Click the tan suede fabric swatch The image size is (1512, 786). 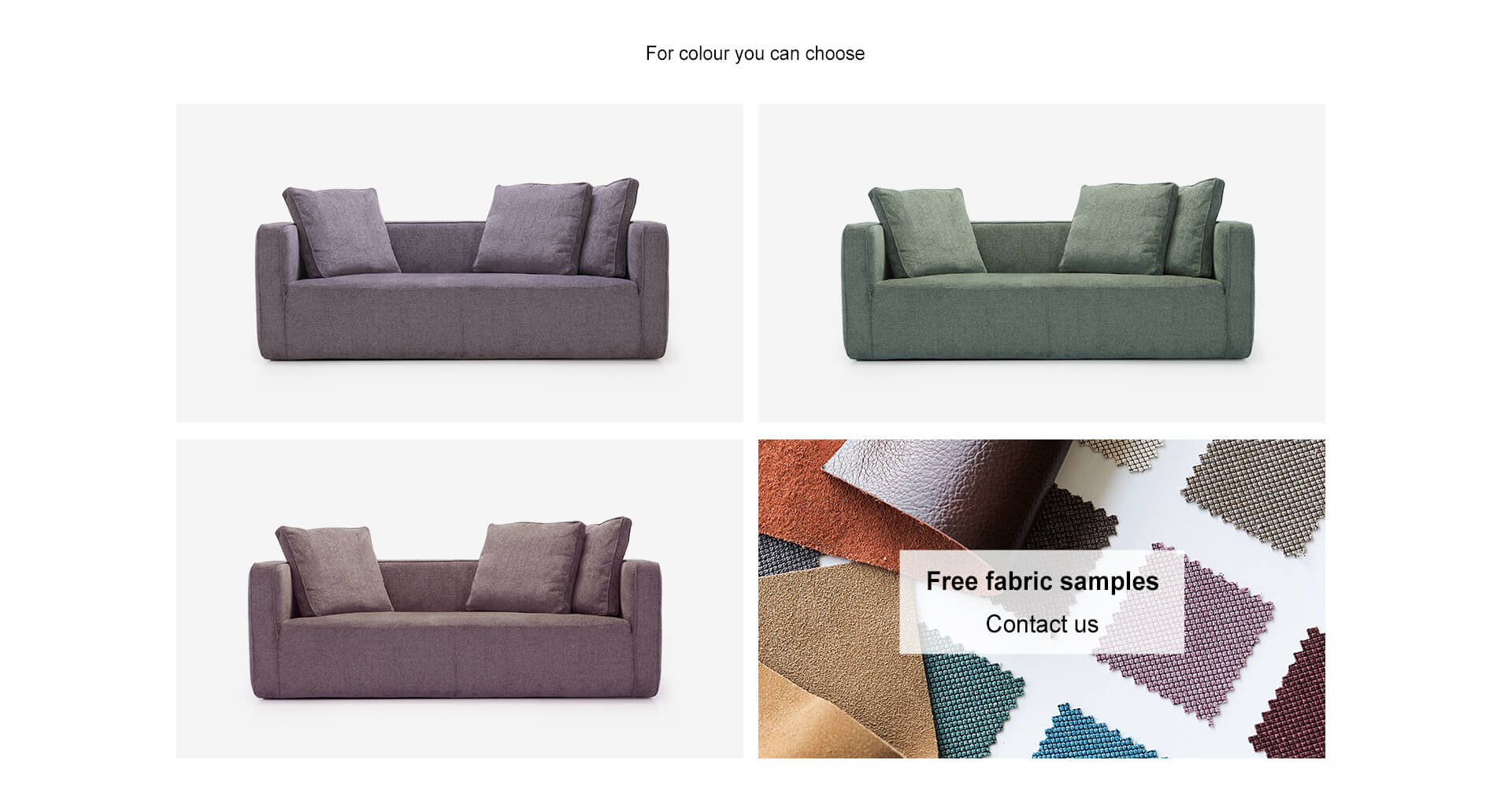(827, 662)
